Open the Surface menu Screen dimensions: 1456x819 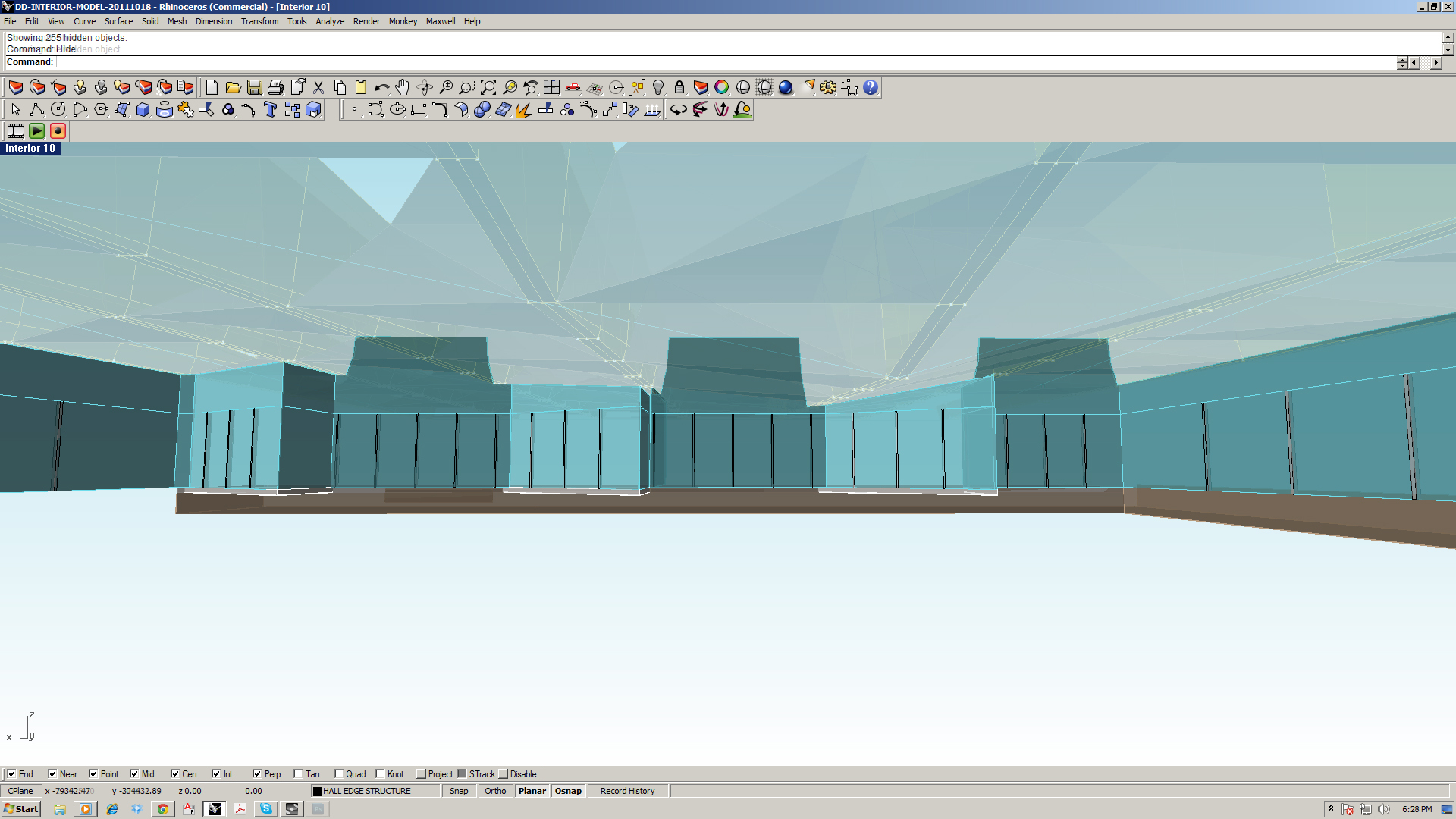click(x=118, y=21)
